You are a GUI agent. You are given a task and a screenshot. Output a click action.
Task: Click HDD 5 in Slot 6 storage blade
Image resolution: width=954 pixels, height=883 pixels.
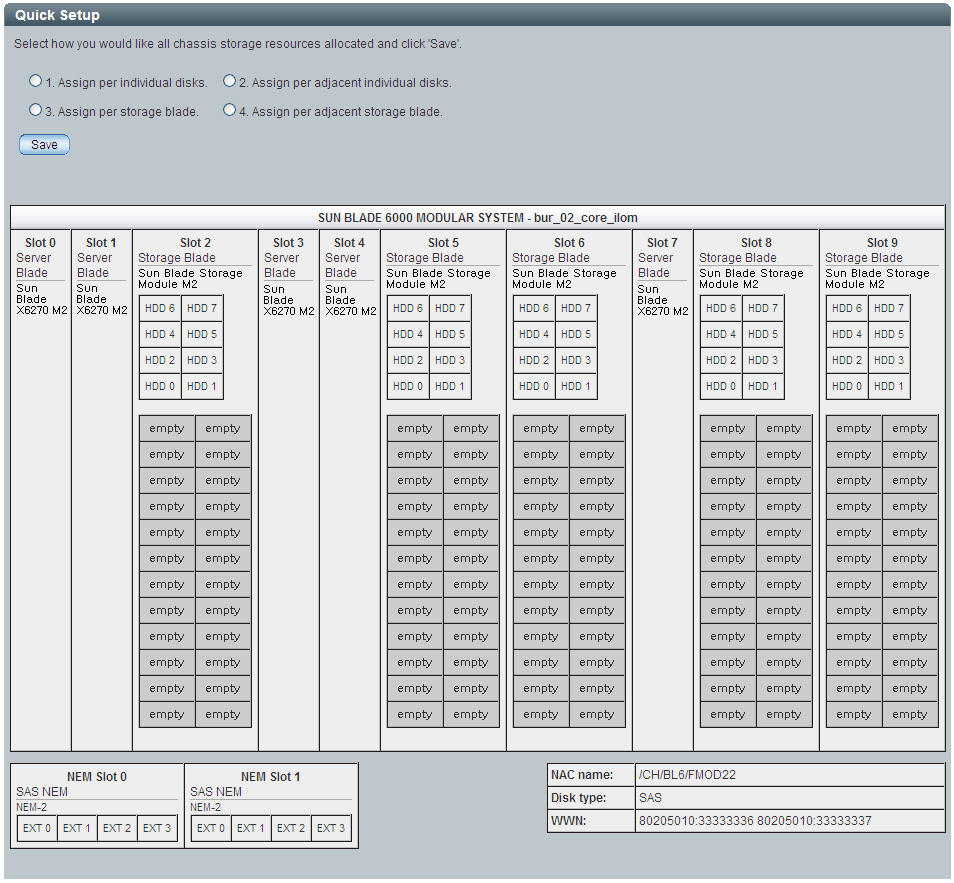pos(576,335)
